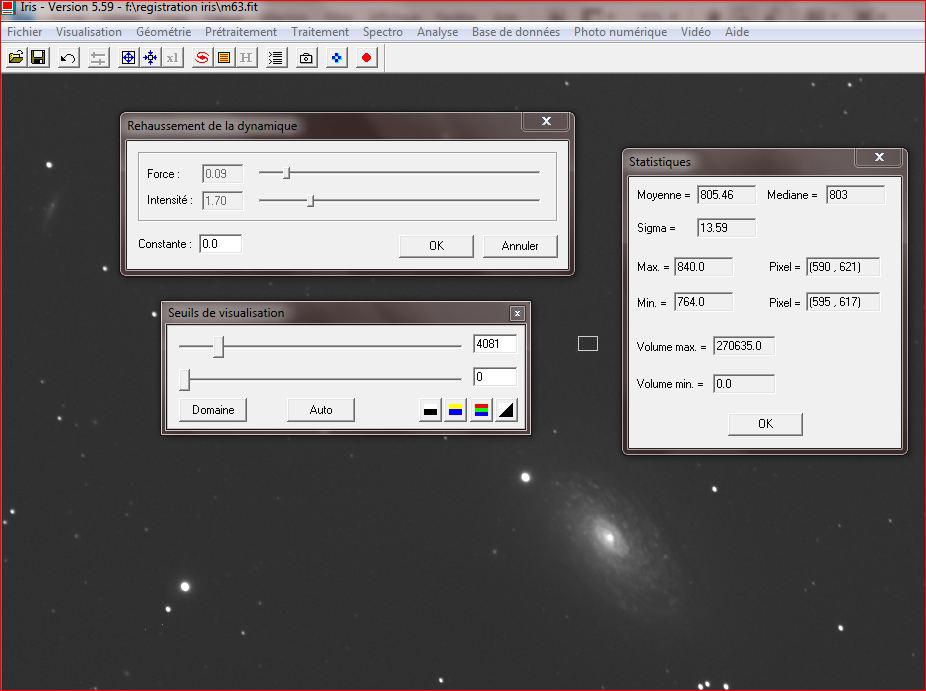Click the Sigma field 13.59

pos(726,228)
